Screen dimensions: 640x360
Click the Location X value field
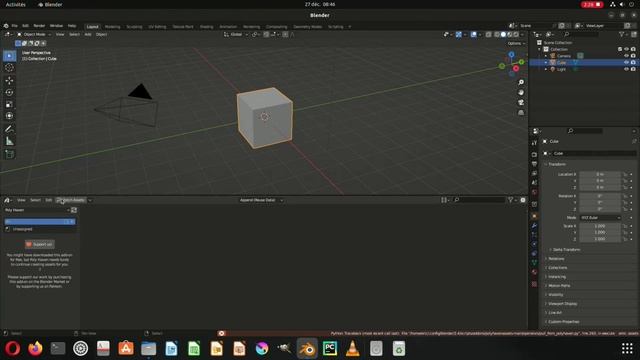(x=600, y=174)
